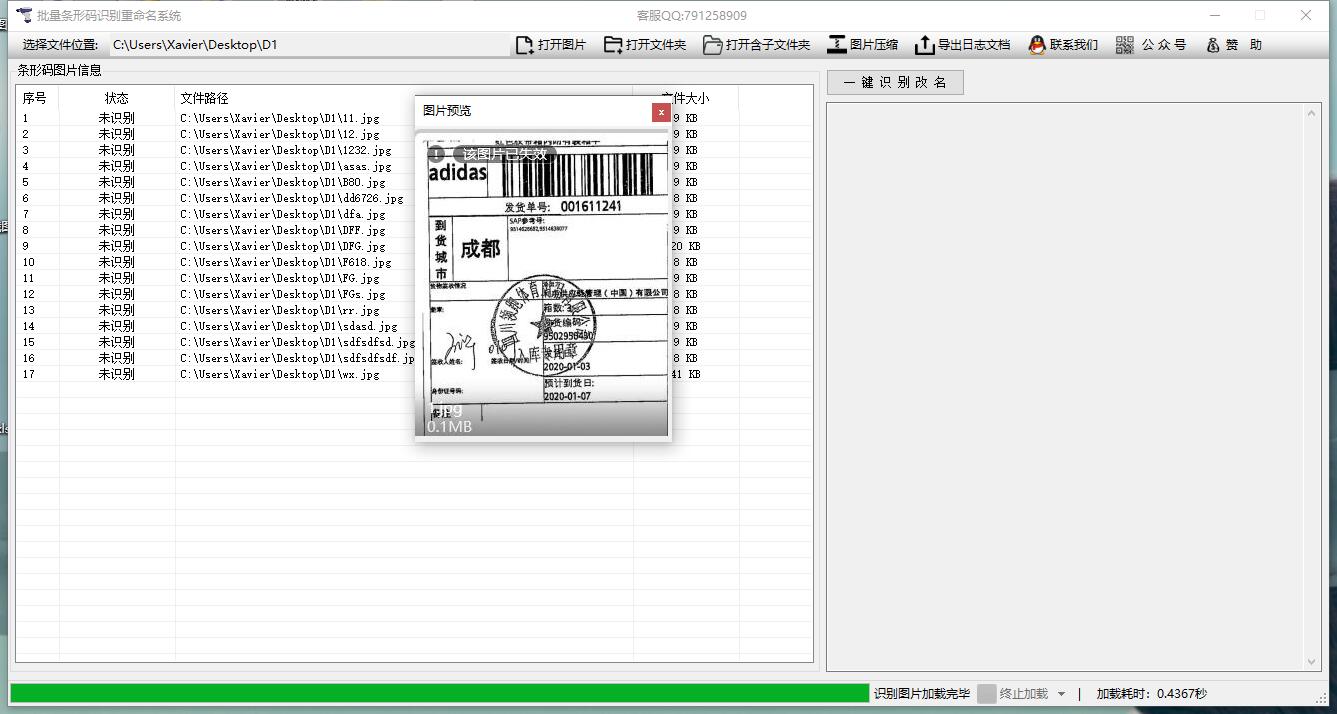The width and height of the screenshot is (1337, 714).
Task: Close the 图片预览 preview popup
Action: [x=661, y=112]
